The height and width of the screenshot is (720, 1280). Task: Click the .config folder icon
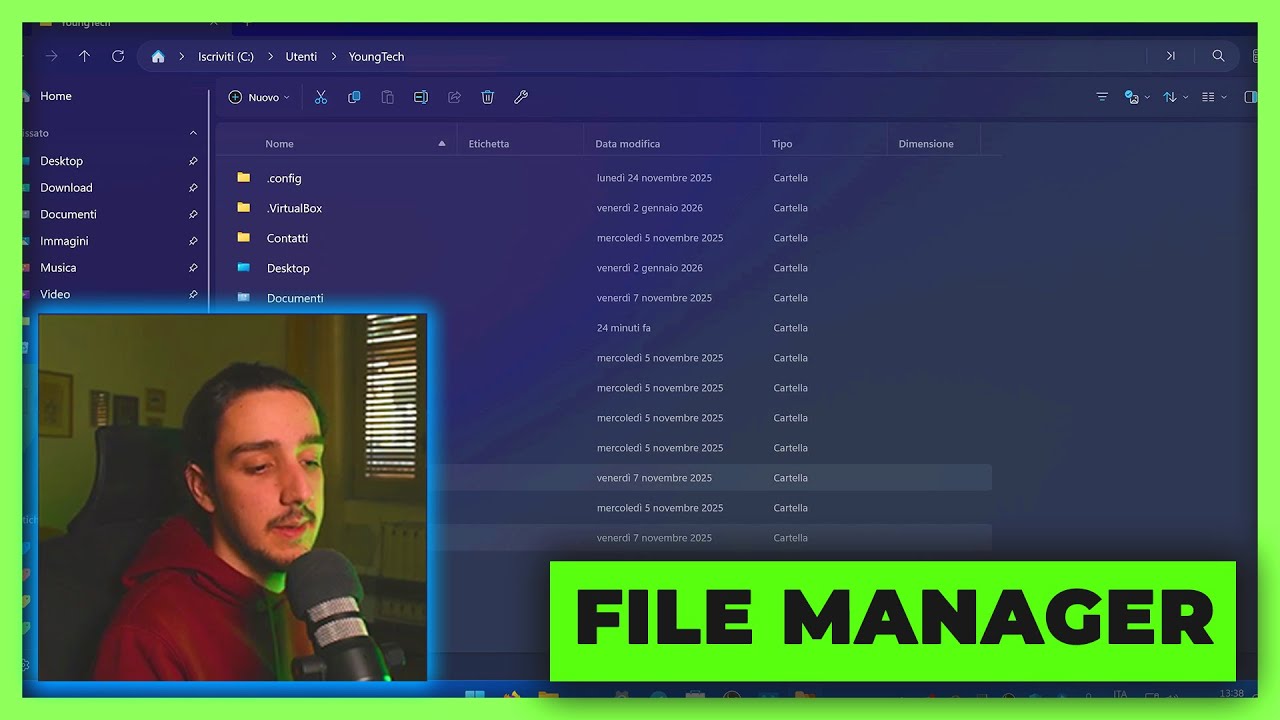point(244,177)
